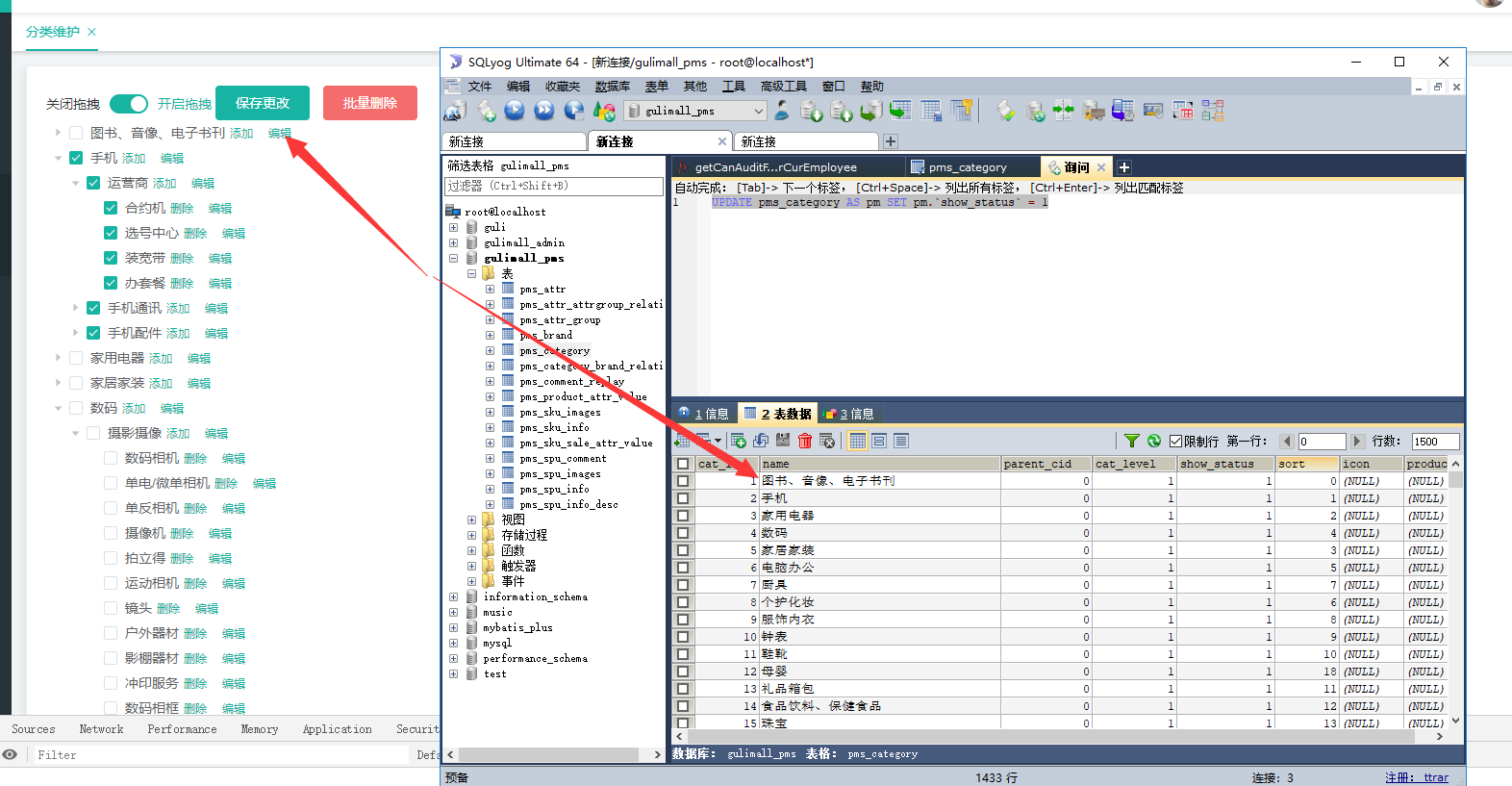The height and width of the screenshot is (786, 1512).
Task: Click the 第一行 first-row number field
Action: (1322, 442)
